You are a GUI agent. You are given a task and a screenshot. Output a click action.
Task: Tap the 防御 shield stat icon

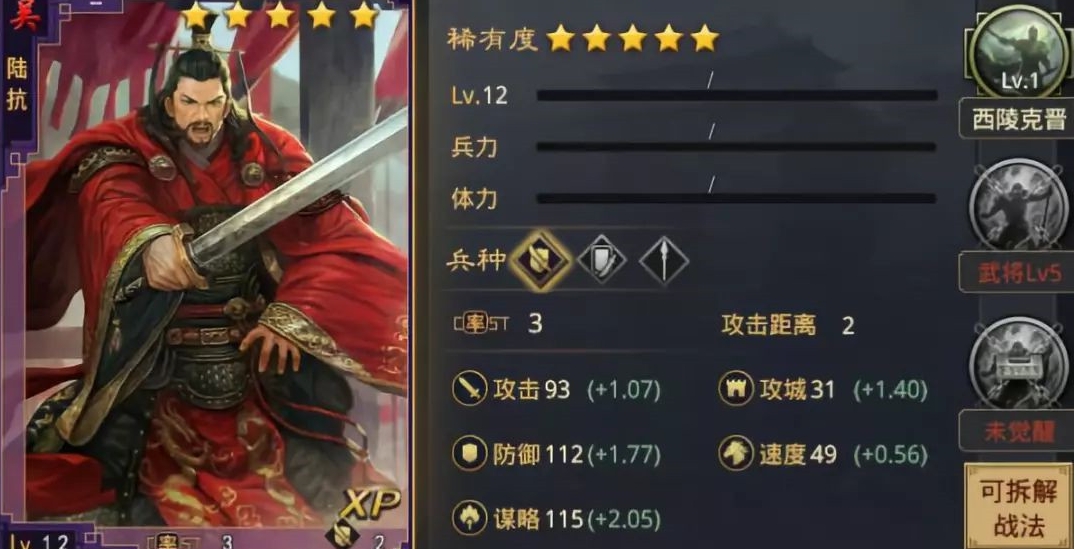point(469,454)
